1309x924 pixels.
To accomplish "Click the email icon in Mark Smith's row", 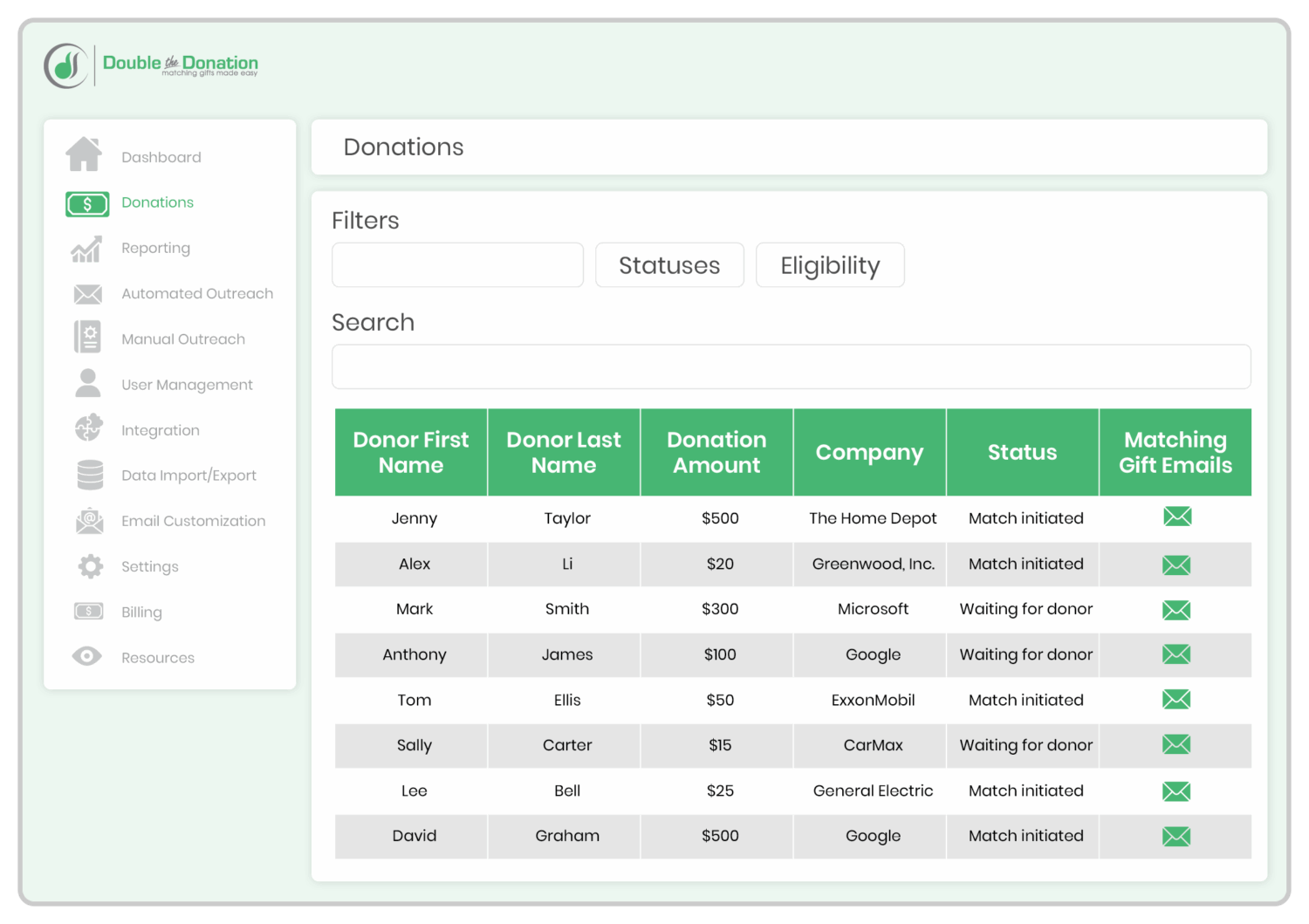I will pyautogui.click(x=1176, y=610).
